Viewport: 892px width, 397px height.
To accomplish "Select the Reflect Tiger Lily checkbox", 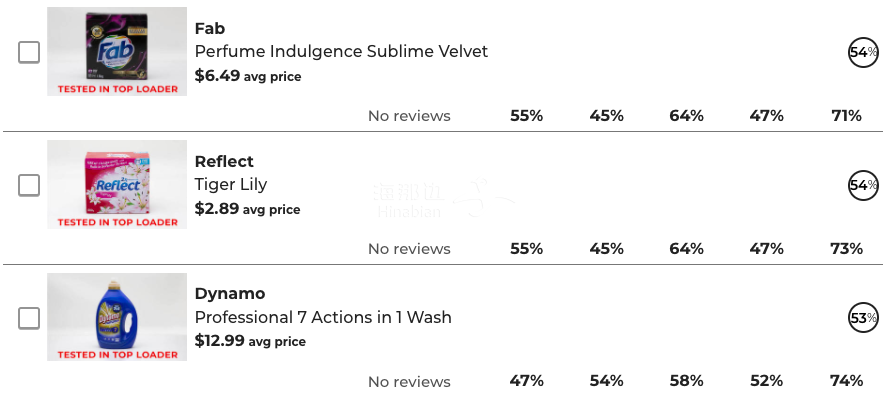I will pos(29,185).
